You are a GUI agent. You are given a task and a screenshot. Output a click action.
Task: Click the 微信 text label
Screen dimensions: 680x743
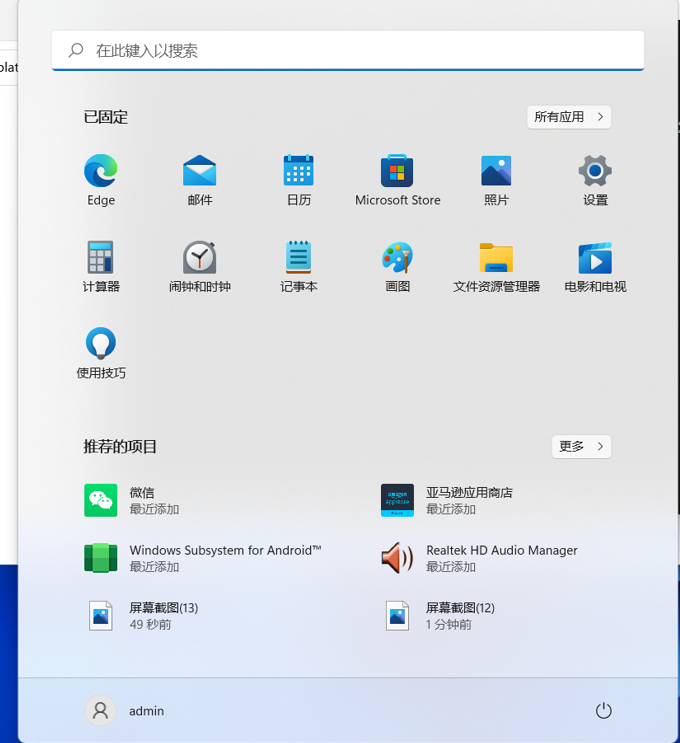[x=142, y=492]
